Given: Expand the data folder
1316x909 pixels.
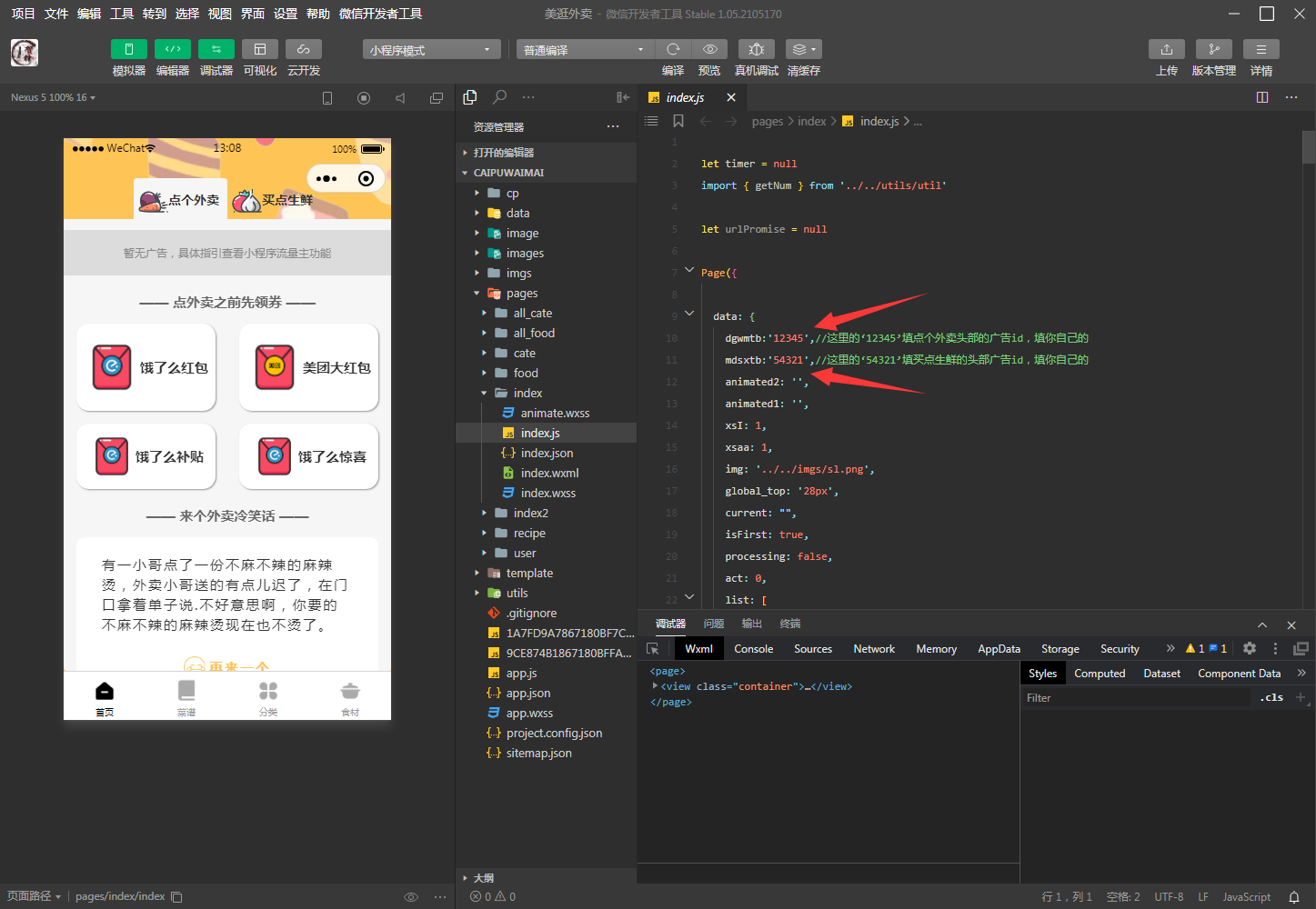Looking at the screenshot, I should tap(546, 213).
